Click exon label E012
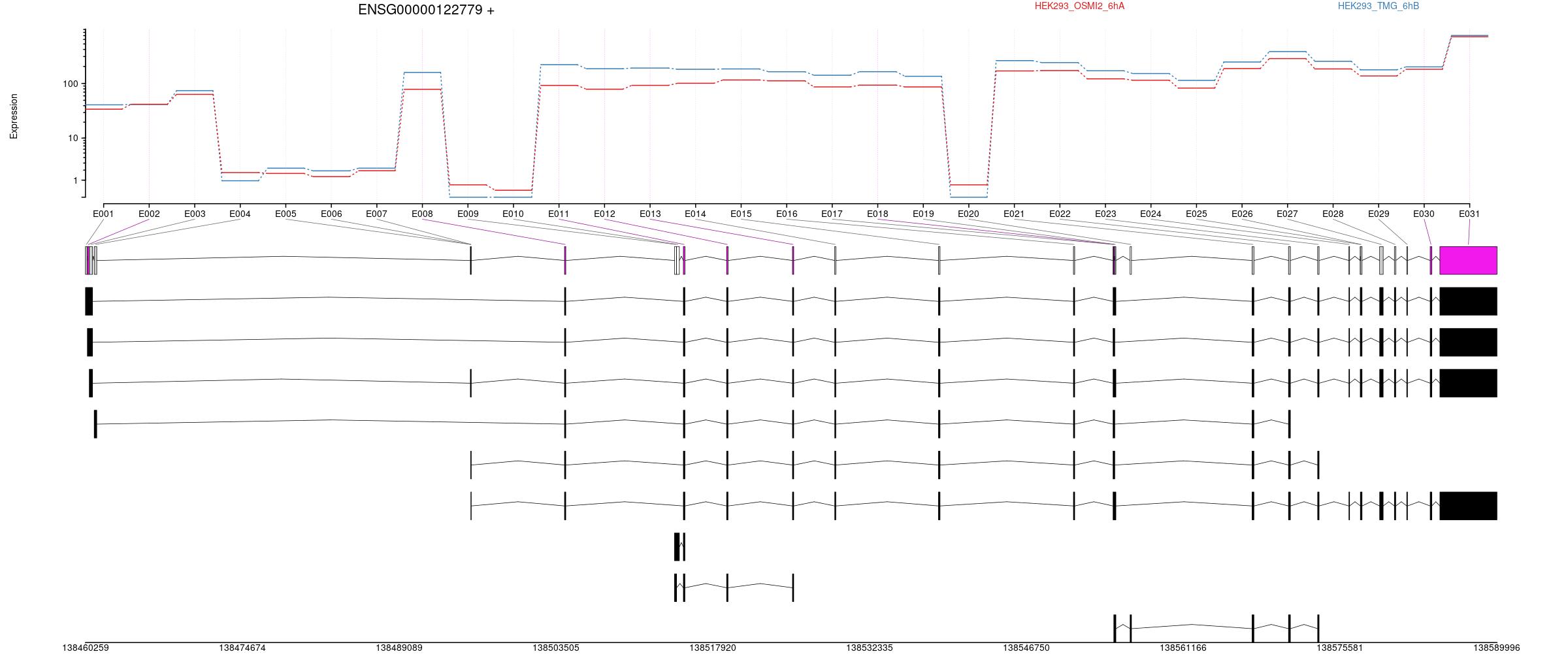The image size is (1568, 660). [x=604, y=214]
